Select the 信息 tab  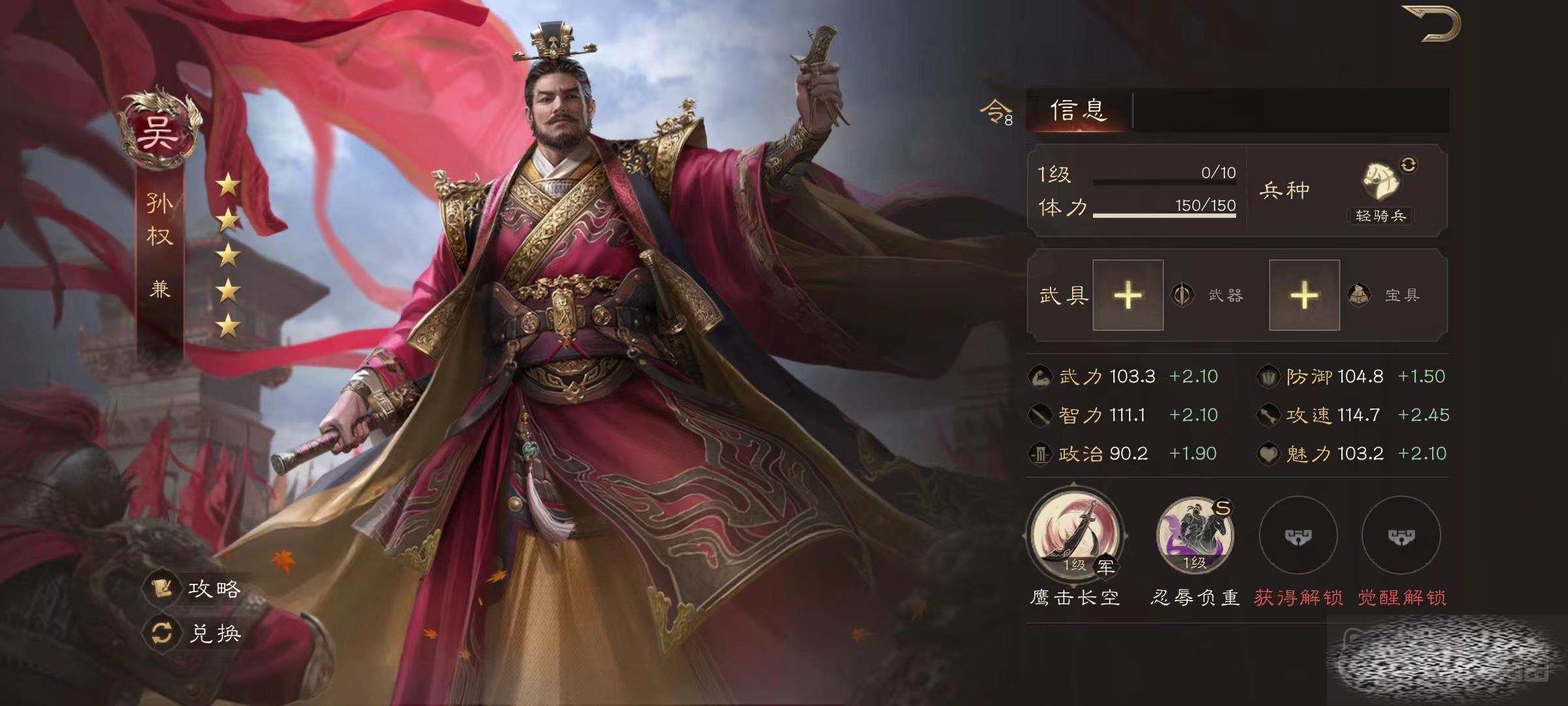click(1079, 110)
